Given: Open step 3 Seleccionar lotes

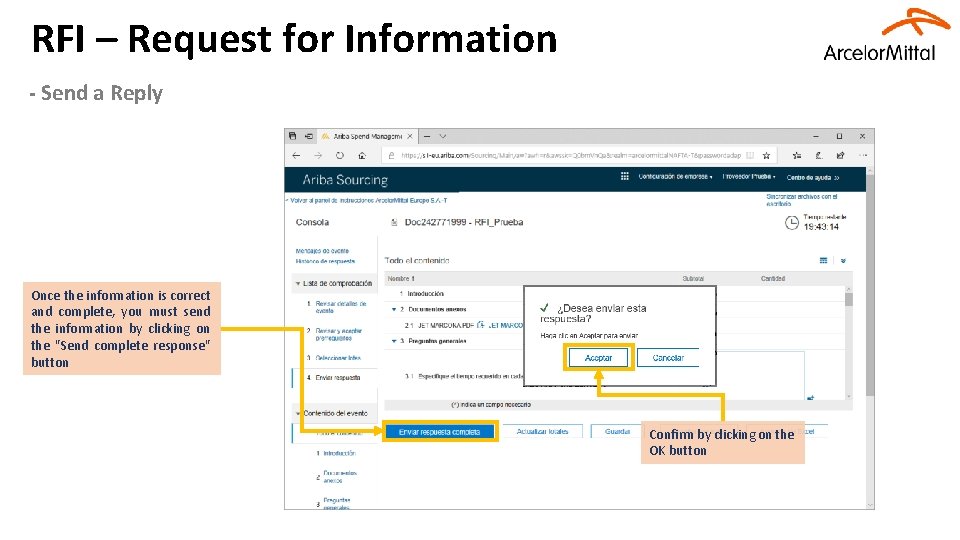Looking at the screenshot, I should click(338, 358).
